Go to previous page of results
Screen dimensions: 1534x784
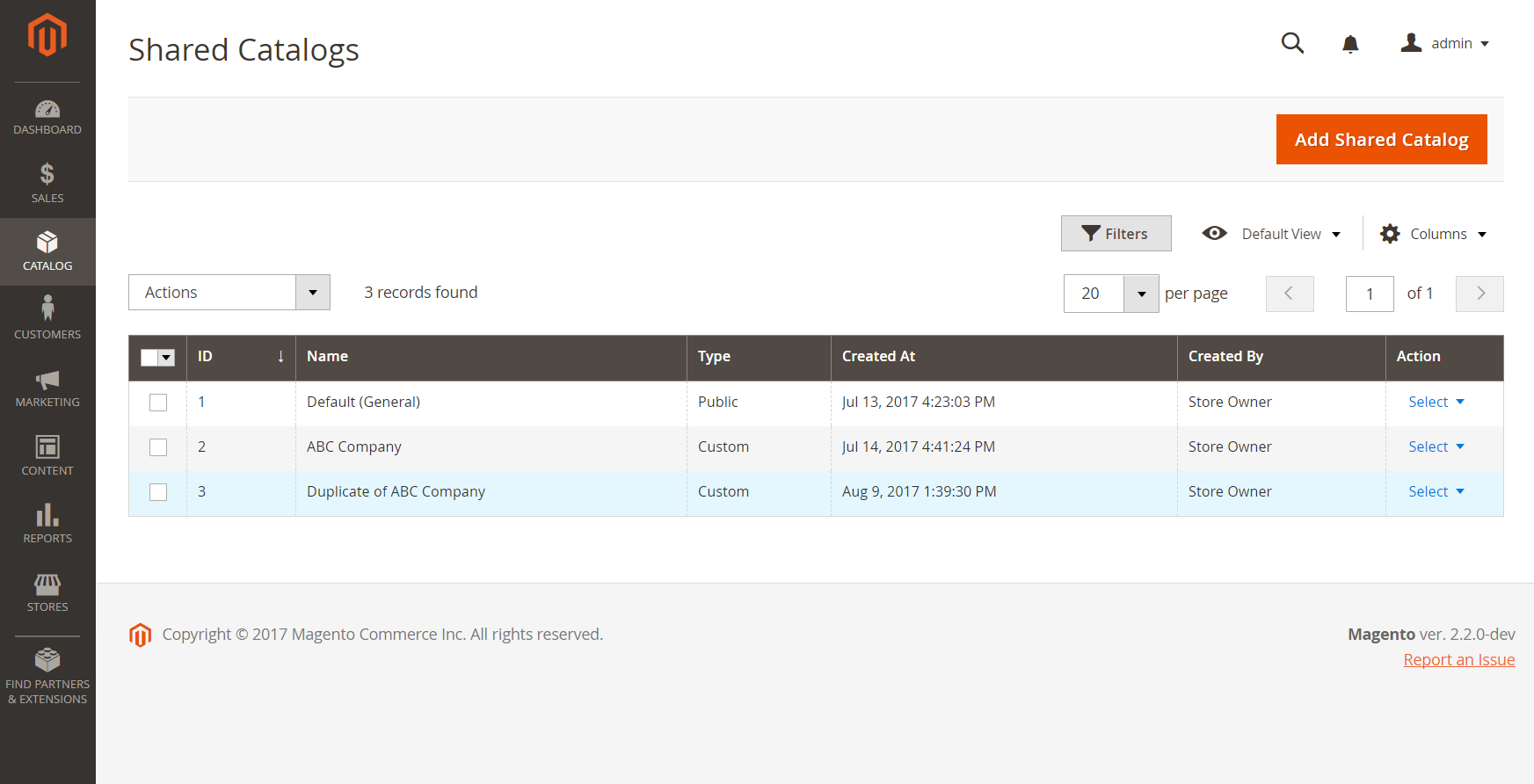1290,294
